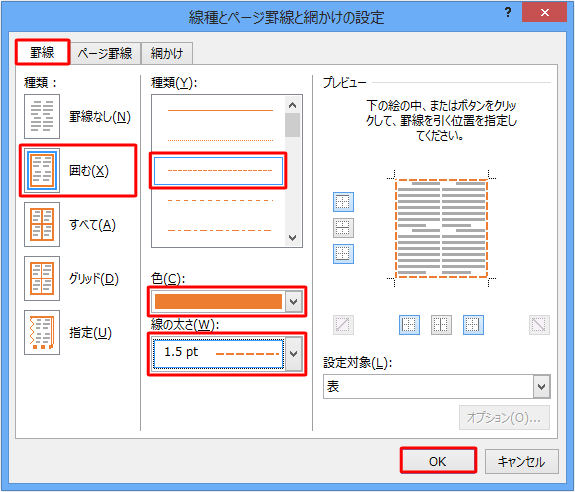
Task: Select the wide-dash line style
Action: (220, 201)
